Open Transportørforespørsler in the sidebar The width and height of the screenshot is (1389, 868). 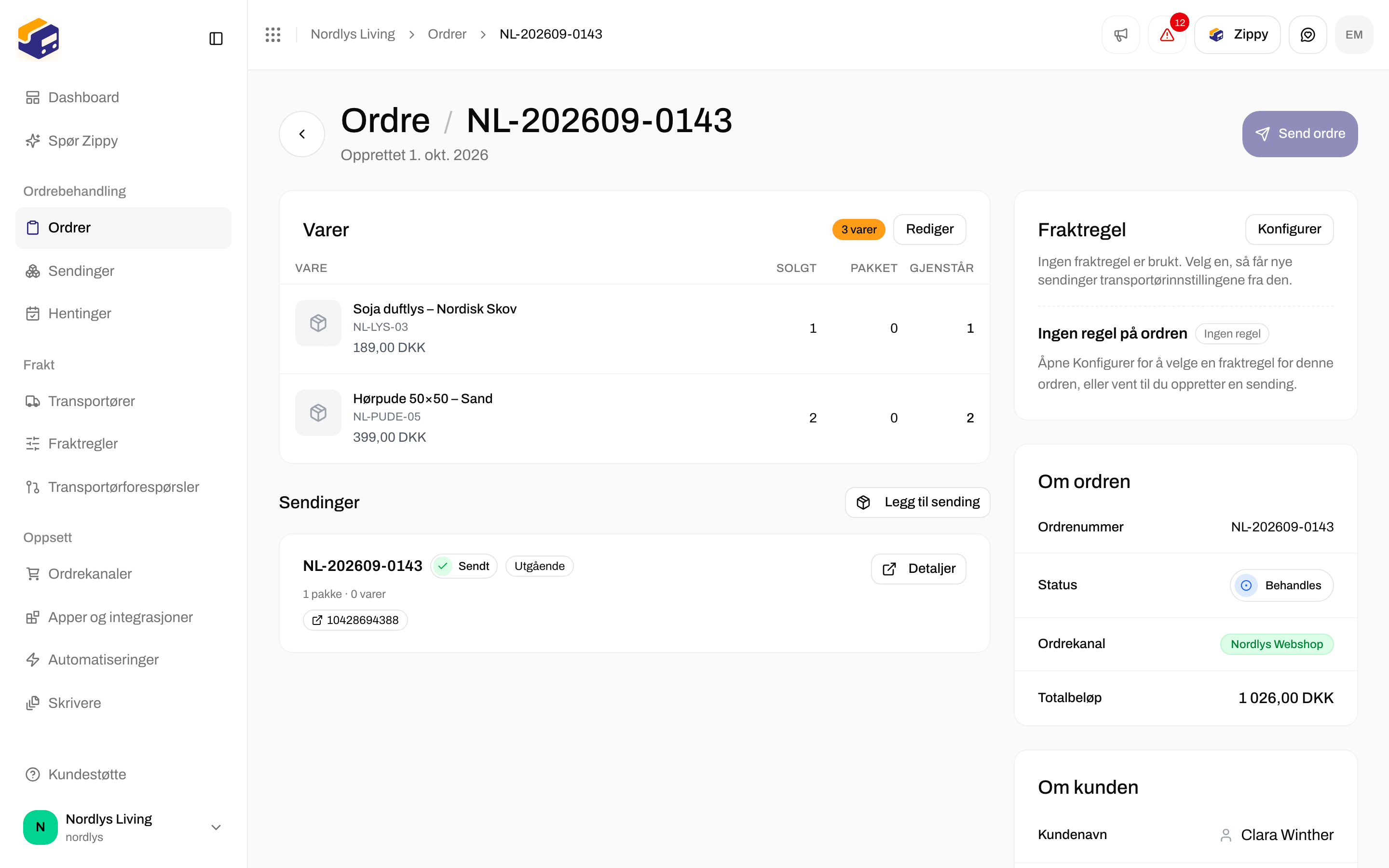coord(123,487)
